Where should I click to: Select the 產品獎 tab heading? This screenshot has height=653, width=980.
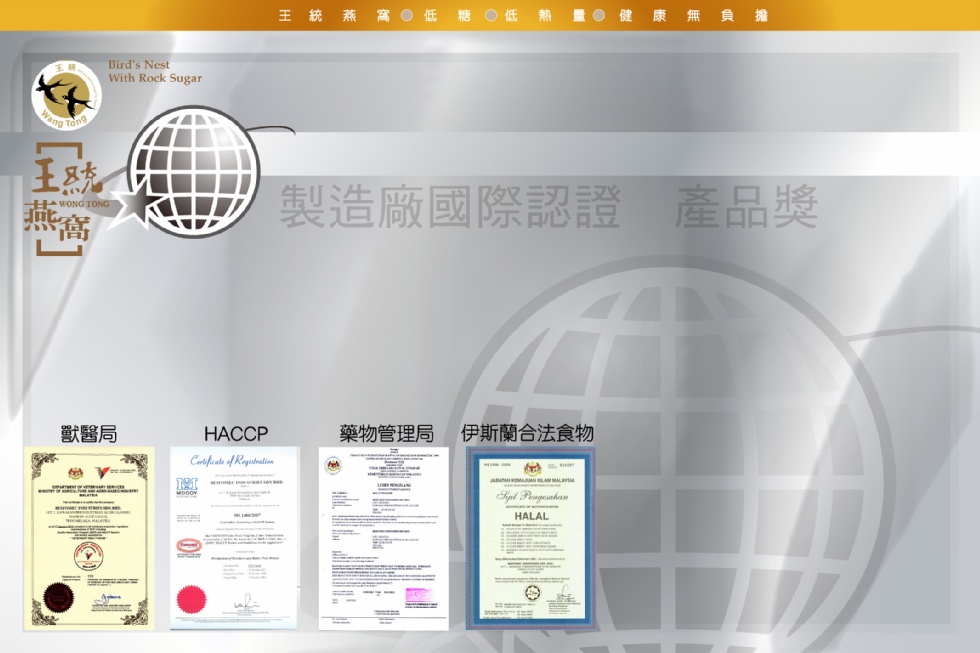pos(746,207)
